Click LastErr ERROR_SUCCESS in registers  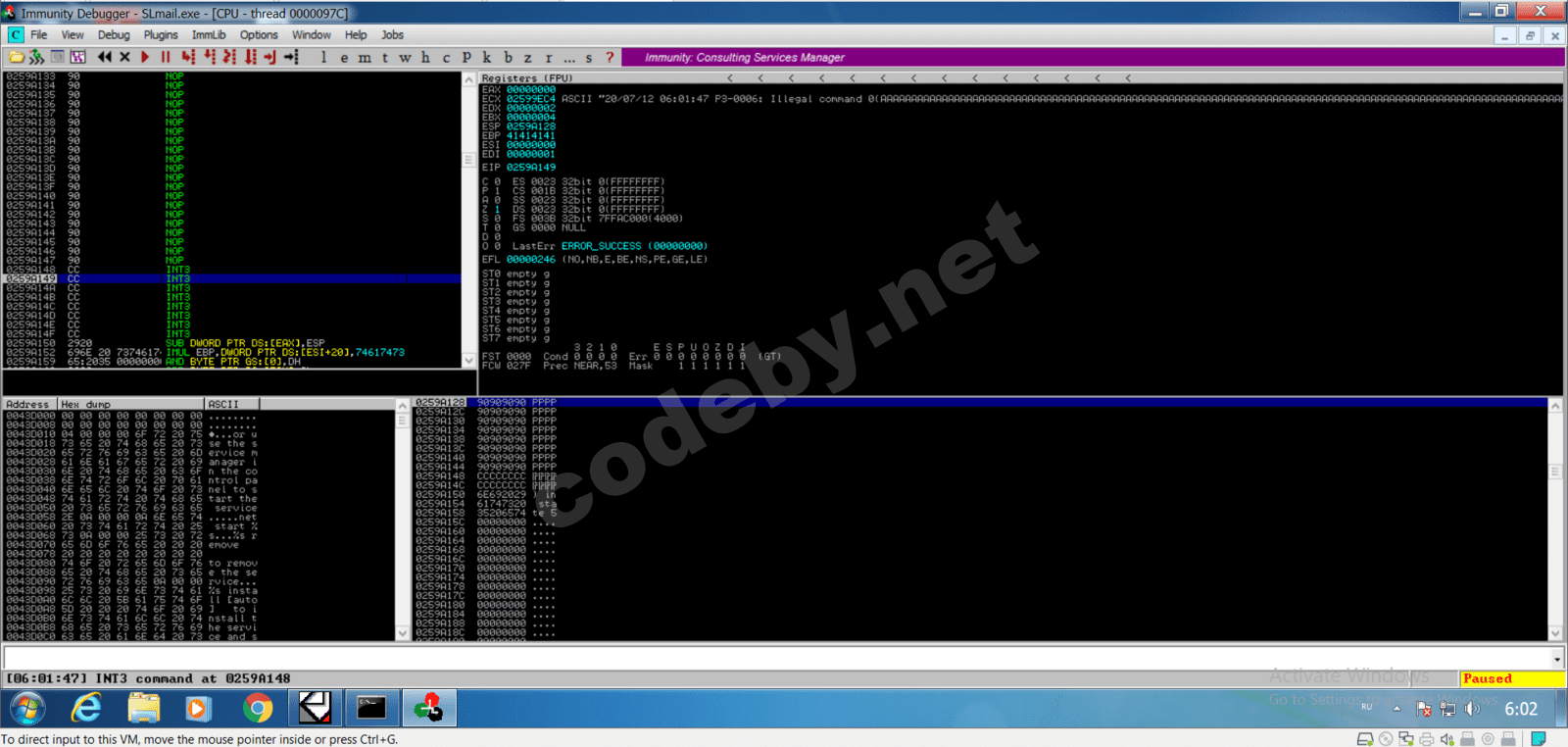tap(610, 246)
